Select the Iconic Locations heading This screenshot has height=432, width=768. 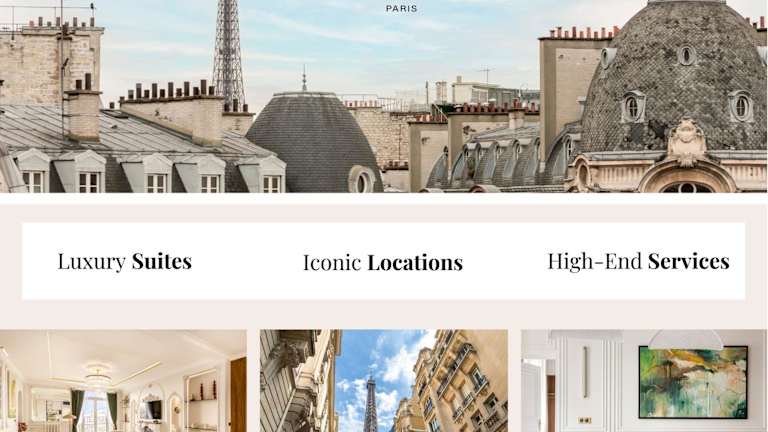pos(383,263)
